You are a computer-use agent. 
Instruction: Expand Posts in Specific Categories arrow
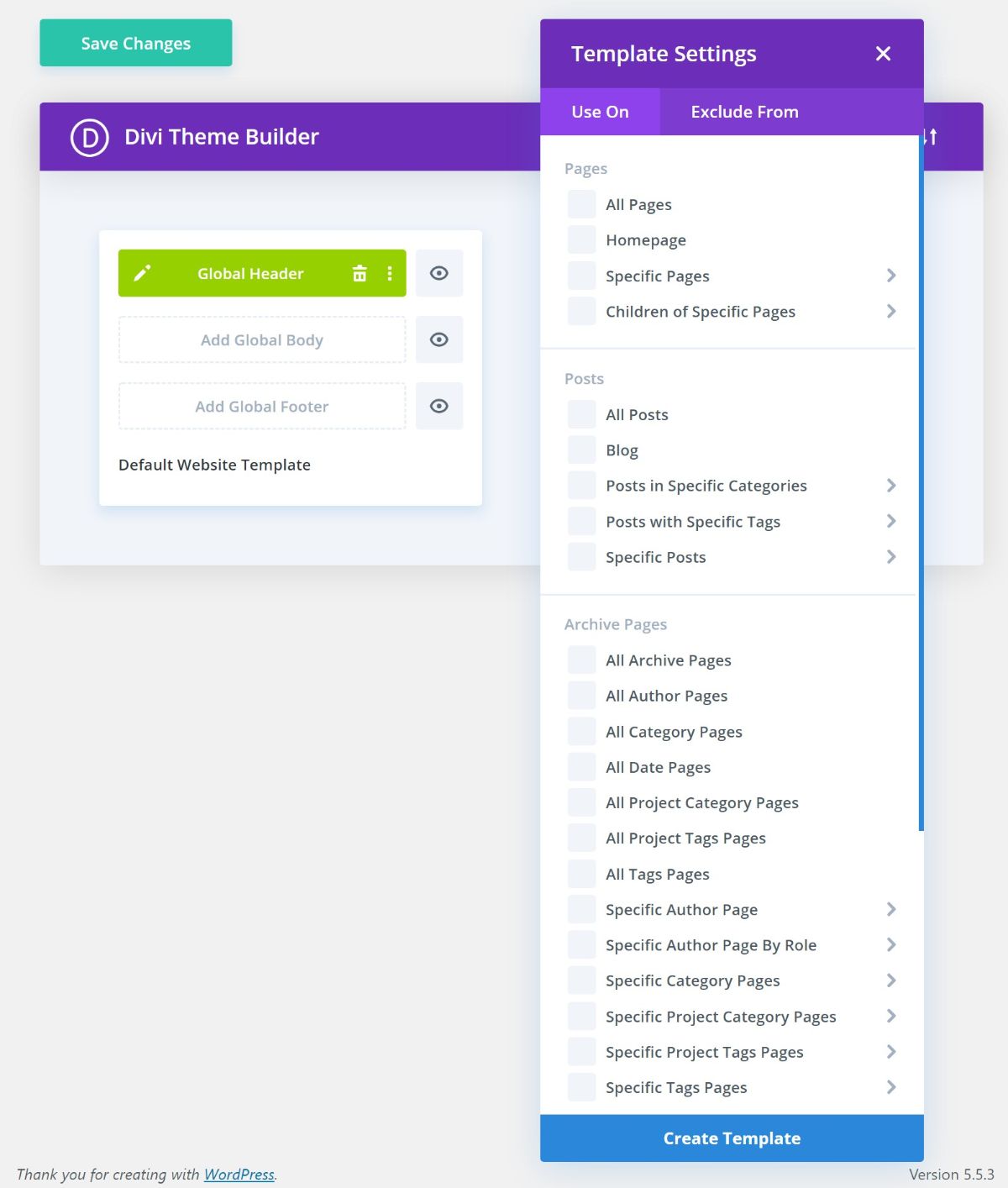tap(891, 486)
